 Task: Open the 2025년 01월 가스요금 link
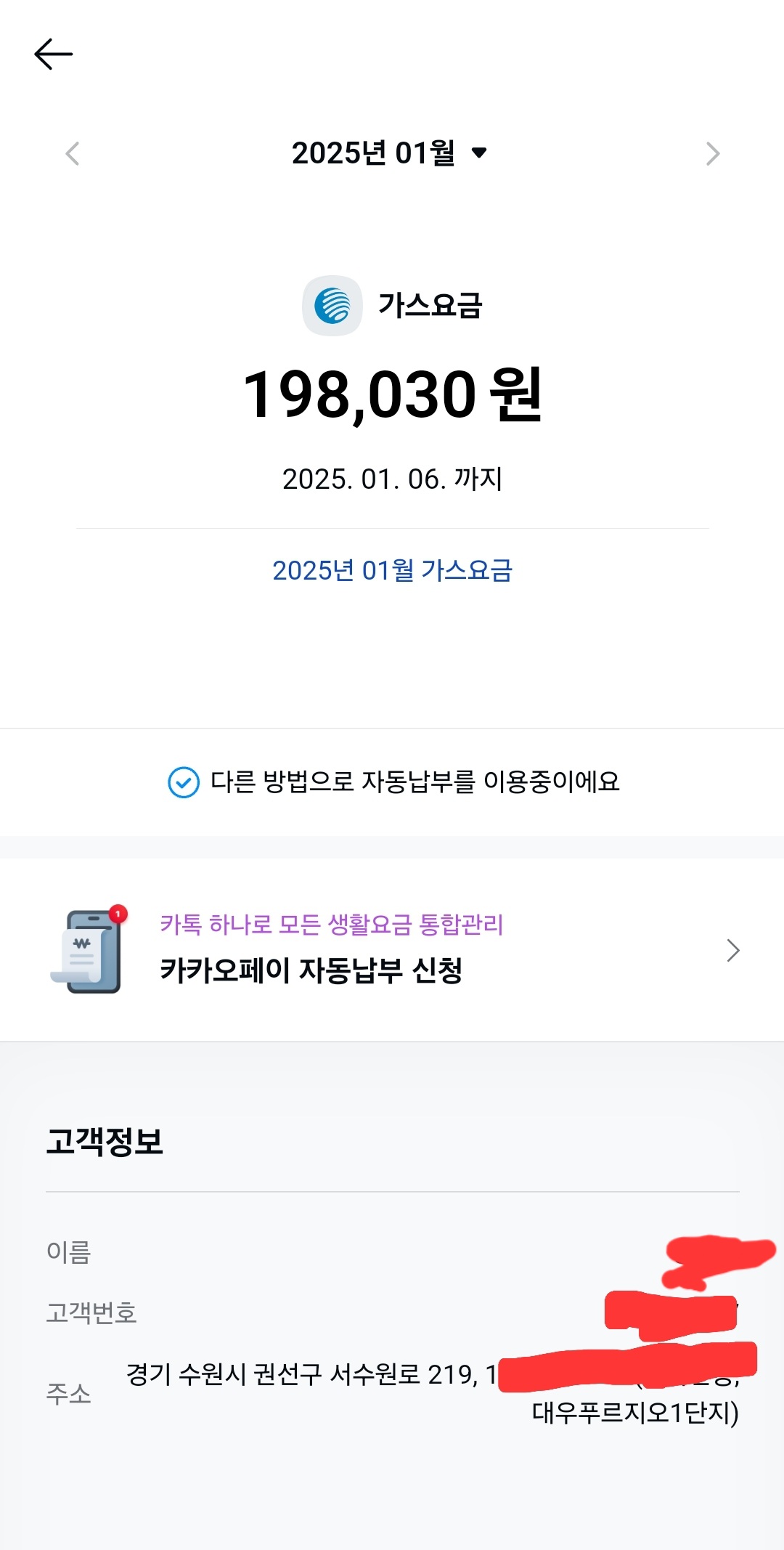pos(392,571)
